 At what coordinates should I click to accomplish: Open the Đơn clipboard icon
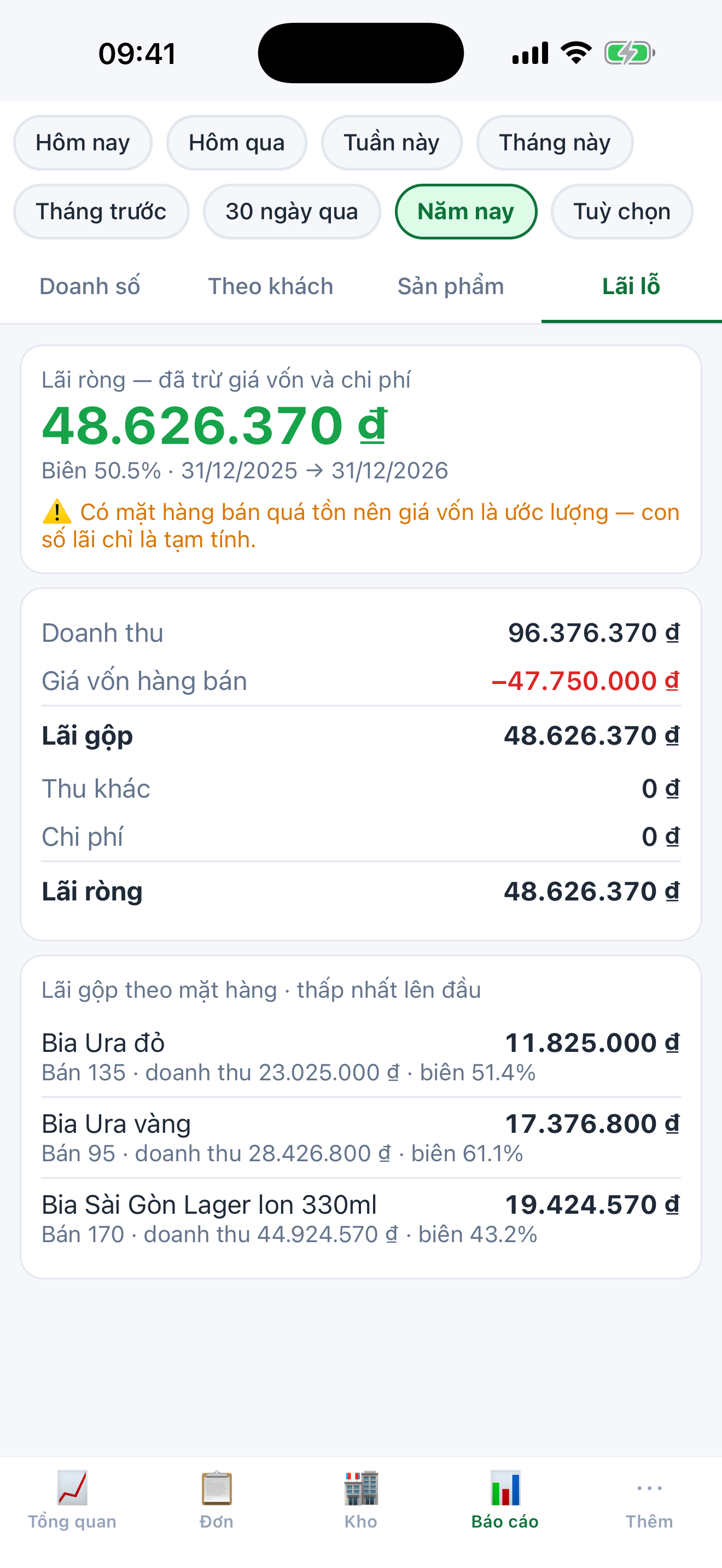217,1487
